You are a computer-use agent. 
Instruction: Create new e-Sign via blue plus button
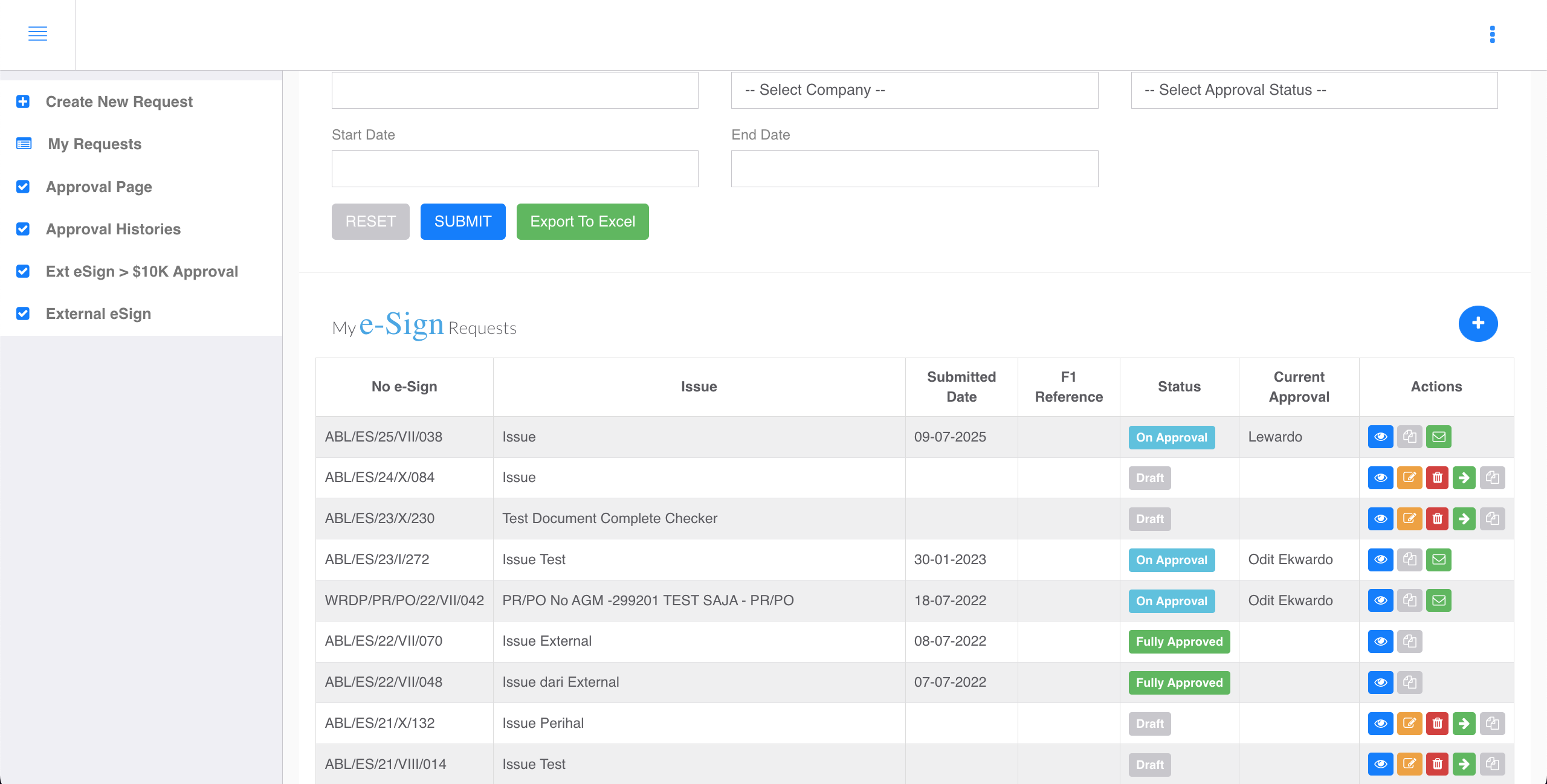[1479, 324]
